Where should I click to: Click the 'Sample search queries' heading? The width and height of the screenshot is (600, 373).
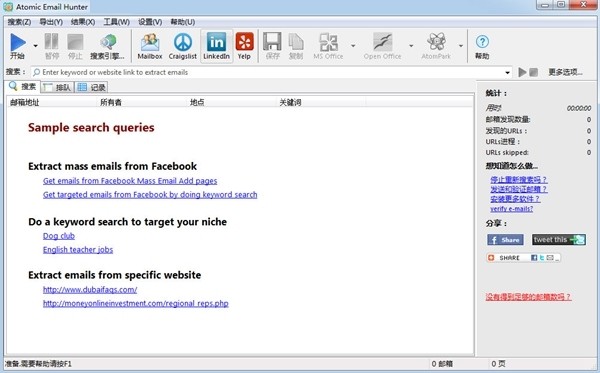91,127
